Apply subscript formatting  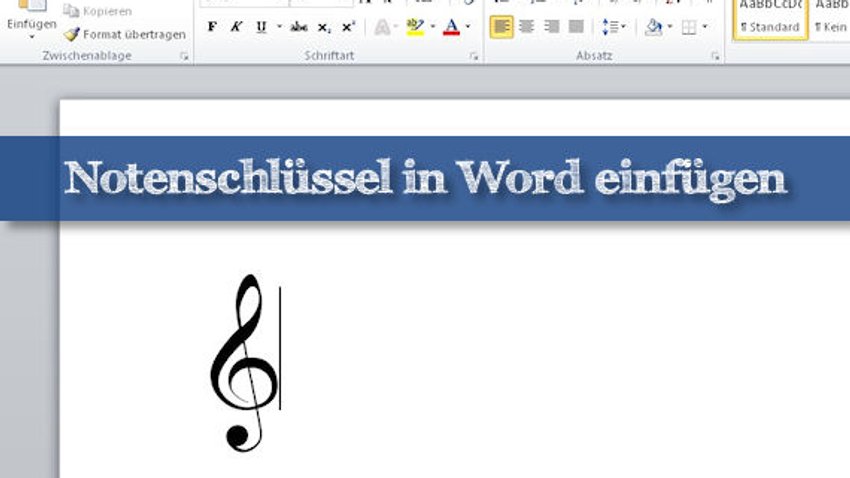point(324,27)
